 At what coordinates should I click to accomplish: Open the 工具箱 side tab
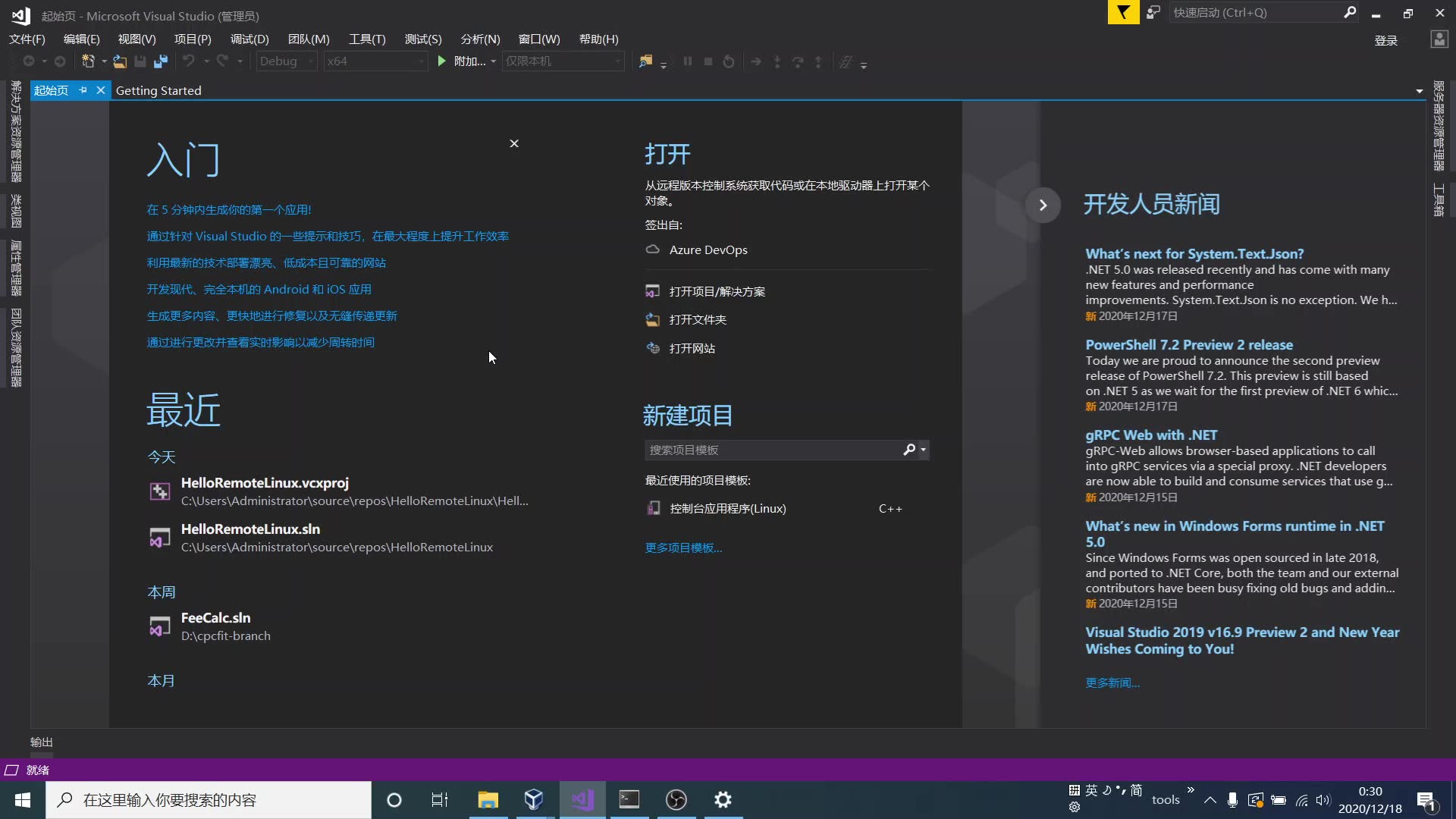pyautogui.click(x=1439, y=199)
